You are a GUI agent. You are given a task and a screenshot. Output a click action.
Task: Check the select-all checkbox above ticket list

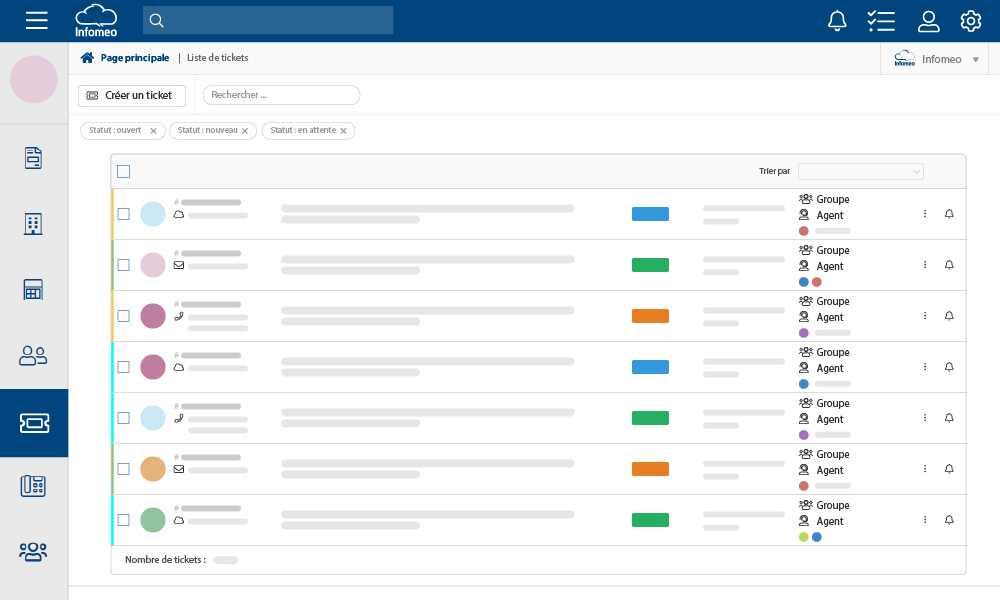(x=123, y=171)
